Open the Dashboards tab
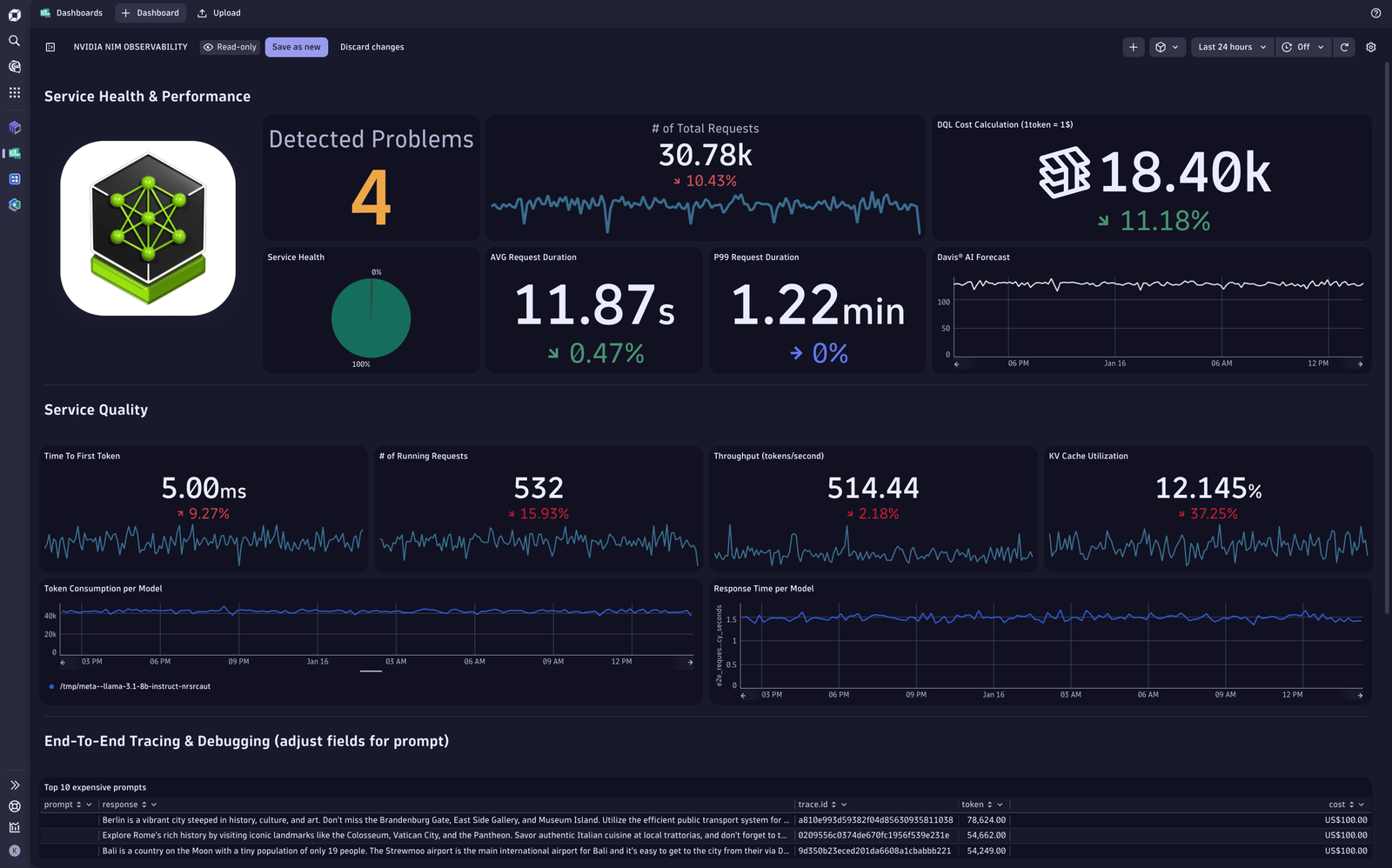 pyautogui.click(x=71, y=13)
